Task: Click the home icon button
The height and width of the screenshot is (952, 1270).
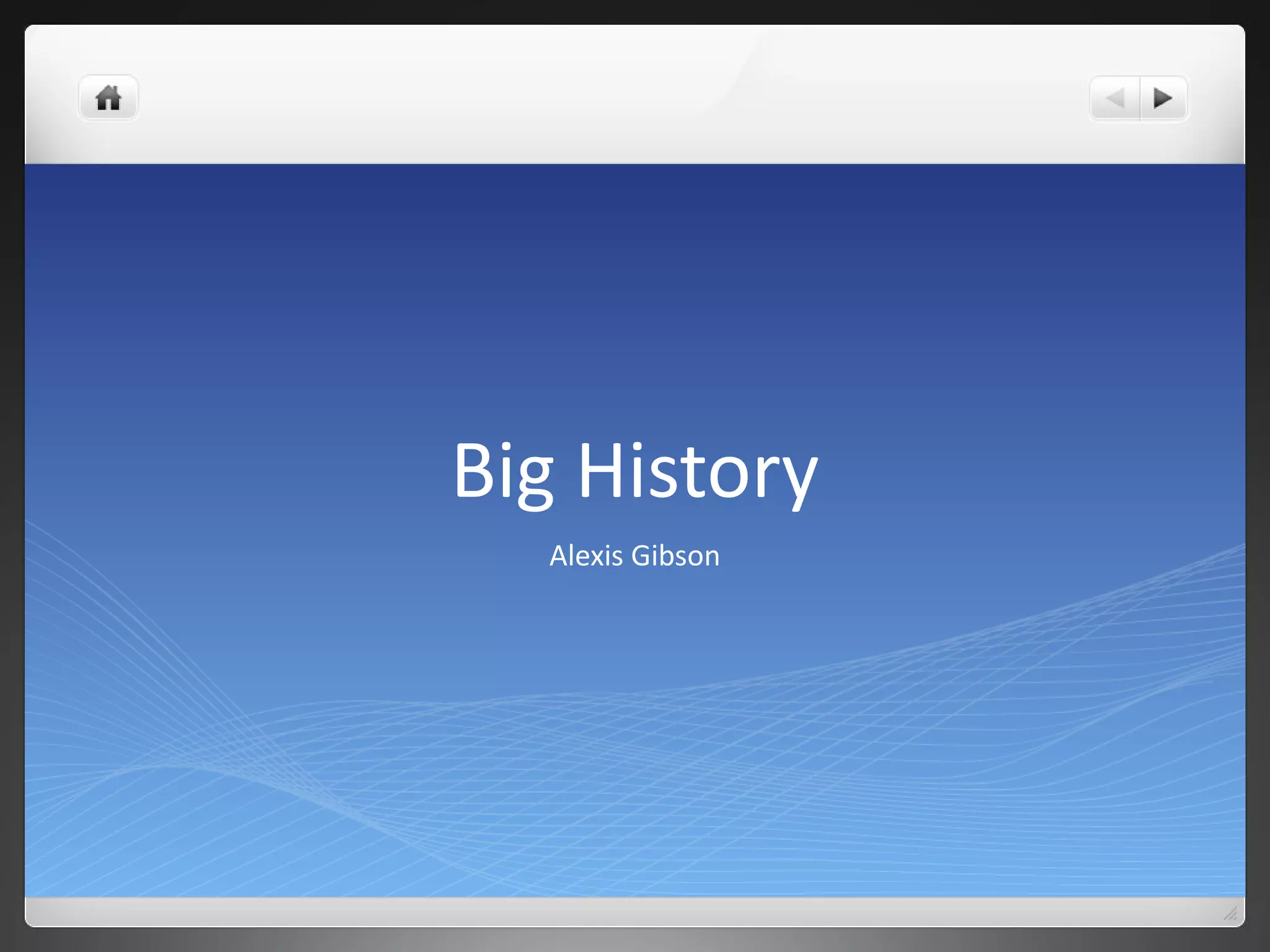Action: coord(108,98)
